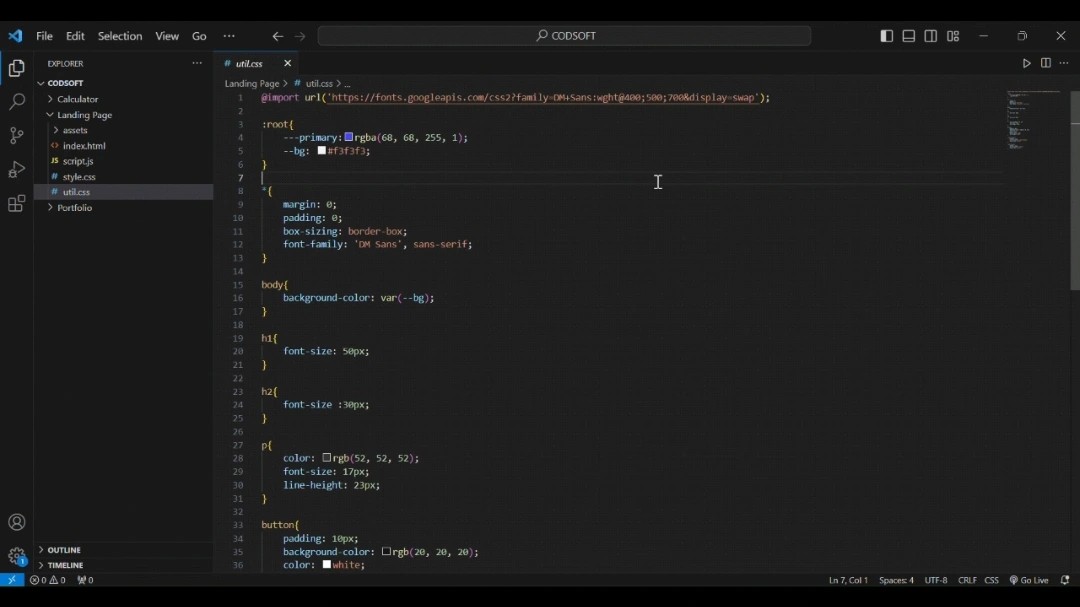Open the Go menu
This screenshot has height=607, width=1080.
199,36
